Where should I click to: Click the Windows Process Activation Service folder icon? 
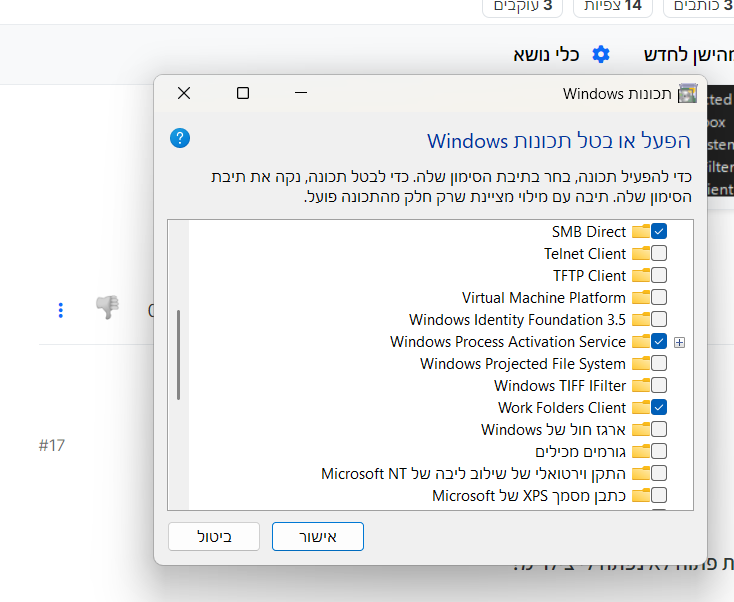(641, 341)
